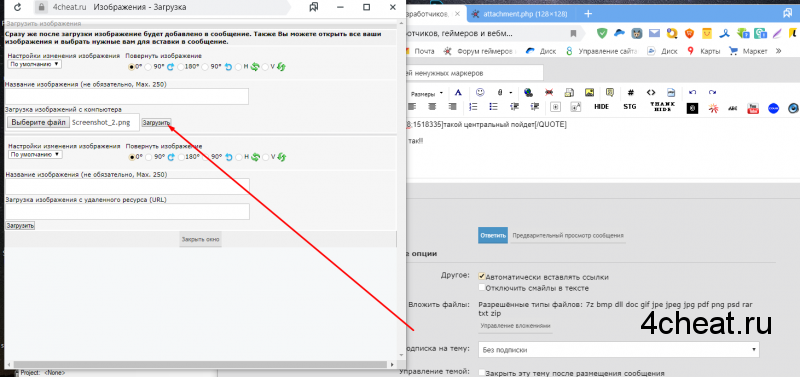Image resolution: width=800 pixels, height=377 pixels.
Task: Expand the bookmarks bar overflow chevron
Action: 778,51
